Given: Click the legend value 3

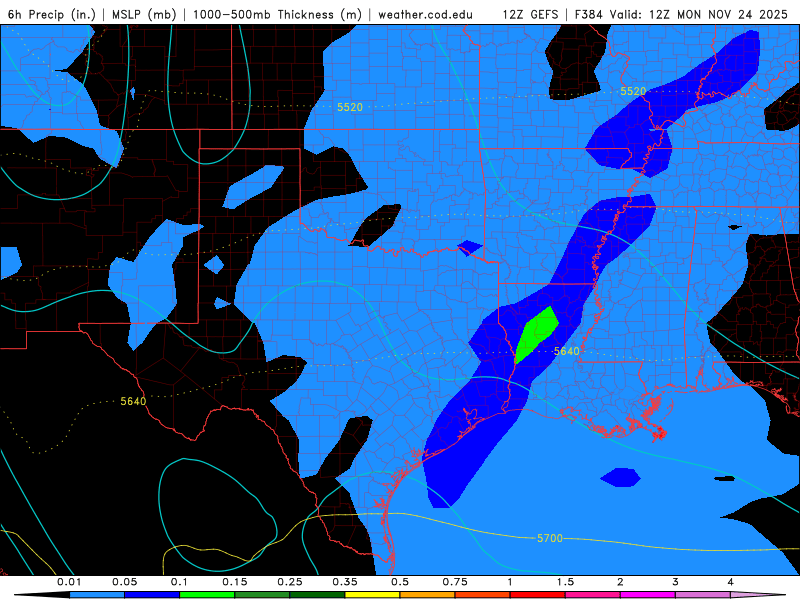Looking at the screenshot, I should click(675, 582).
